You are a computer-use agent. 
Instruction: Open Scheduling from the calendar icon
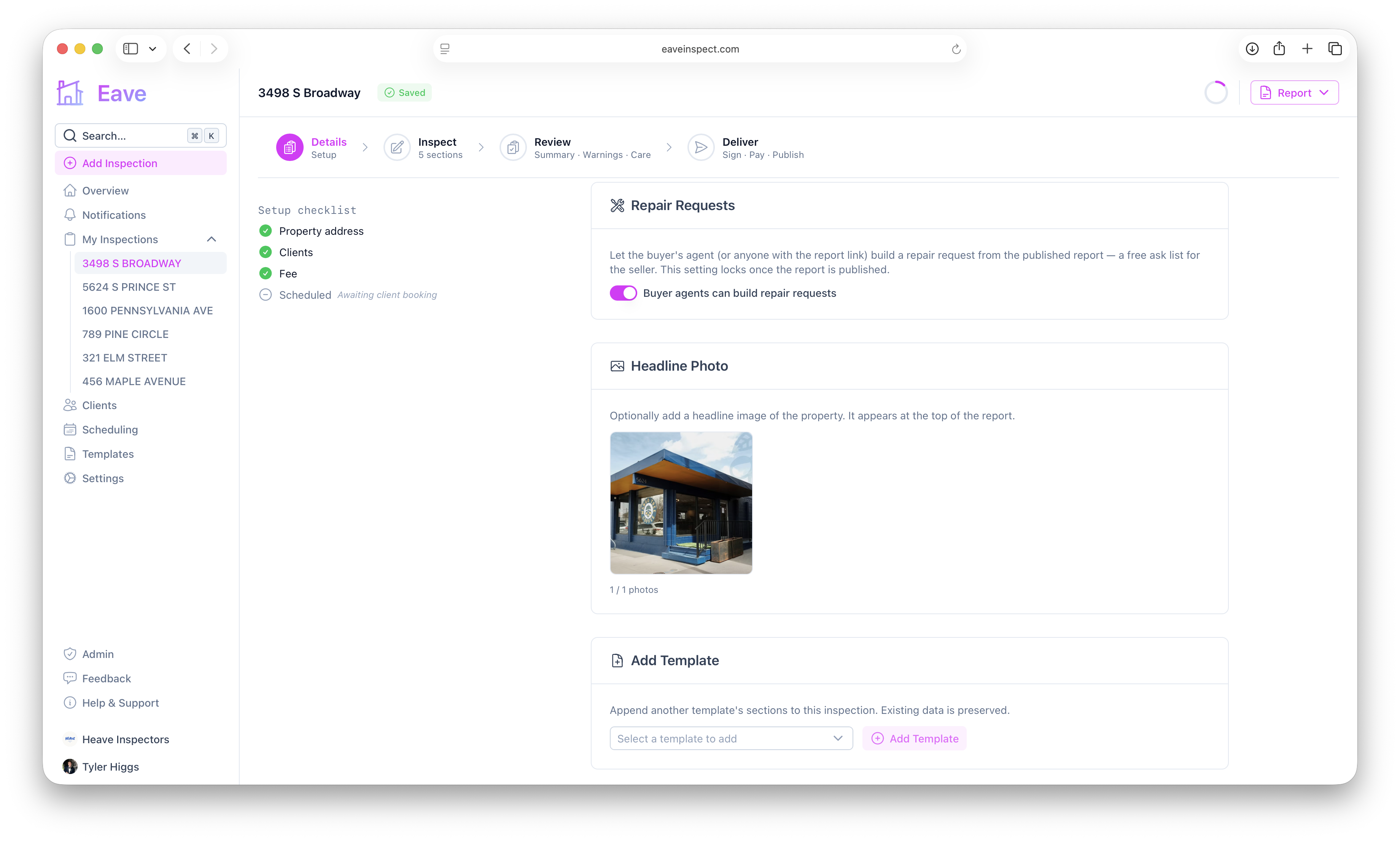(70, 430)
